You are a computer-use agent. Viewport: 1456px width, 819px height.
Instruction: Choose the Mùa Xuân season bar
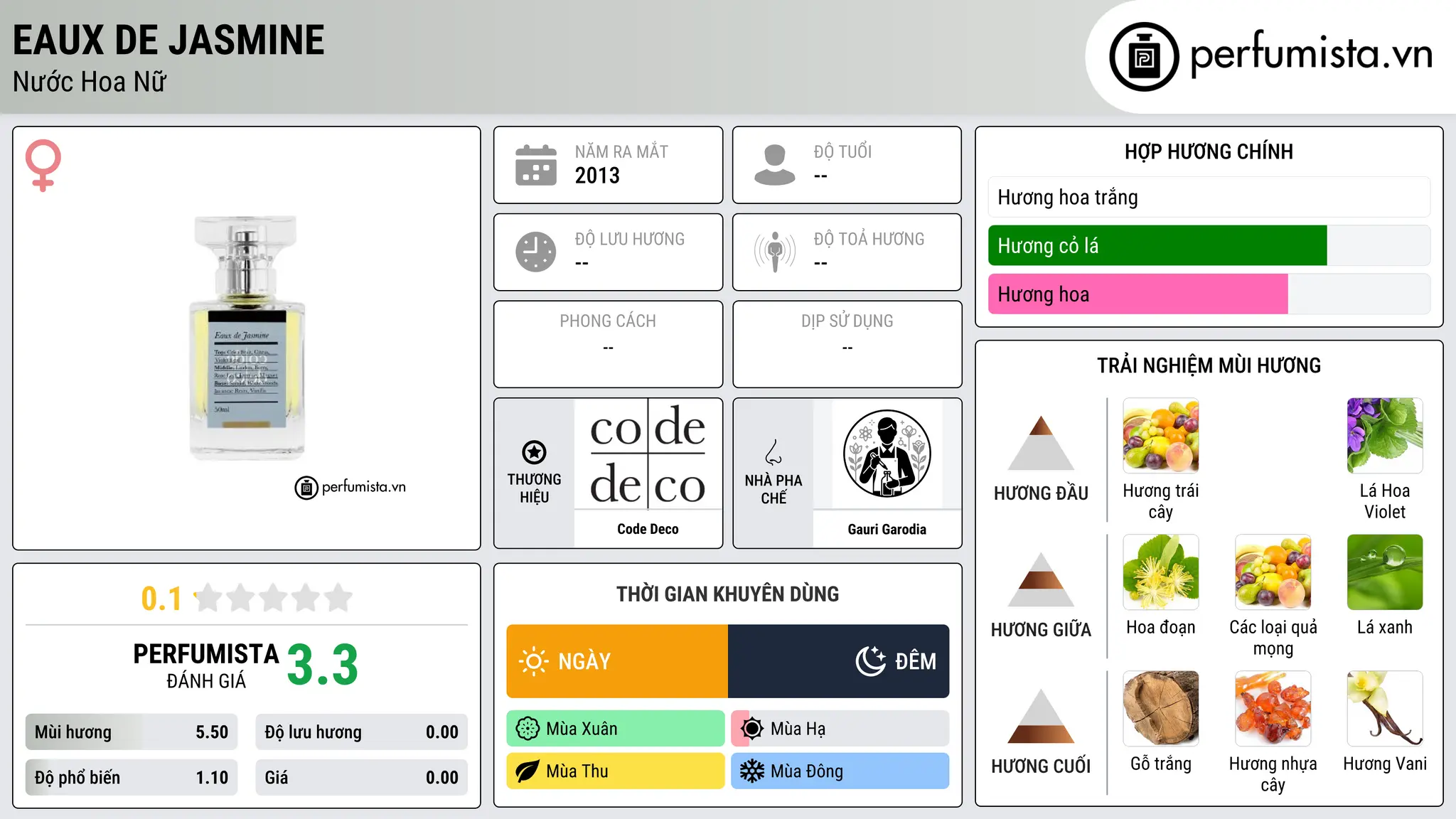coord(616,729)
